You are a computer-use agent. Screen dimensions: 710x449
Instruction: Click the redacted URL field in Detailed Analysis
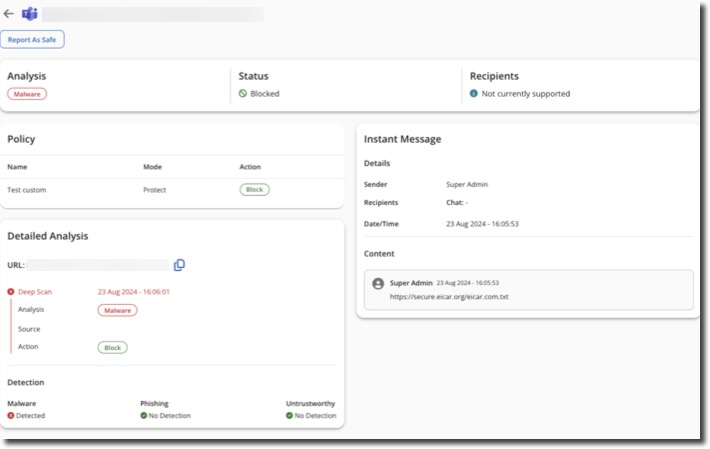point(98,265)
